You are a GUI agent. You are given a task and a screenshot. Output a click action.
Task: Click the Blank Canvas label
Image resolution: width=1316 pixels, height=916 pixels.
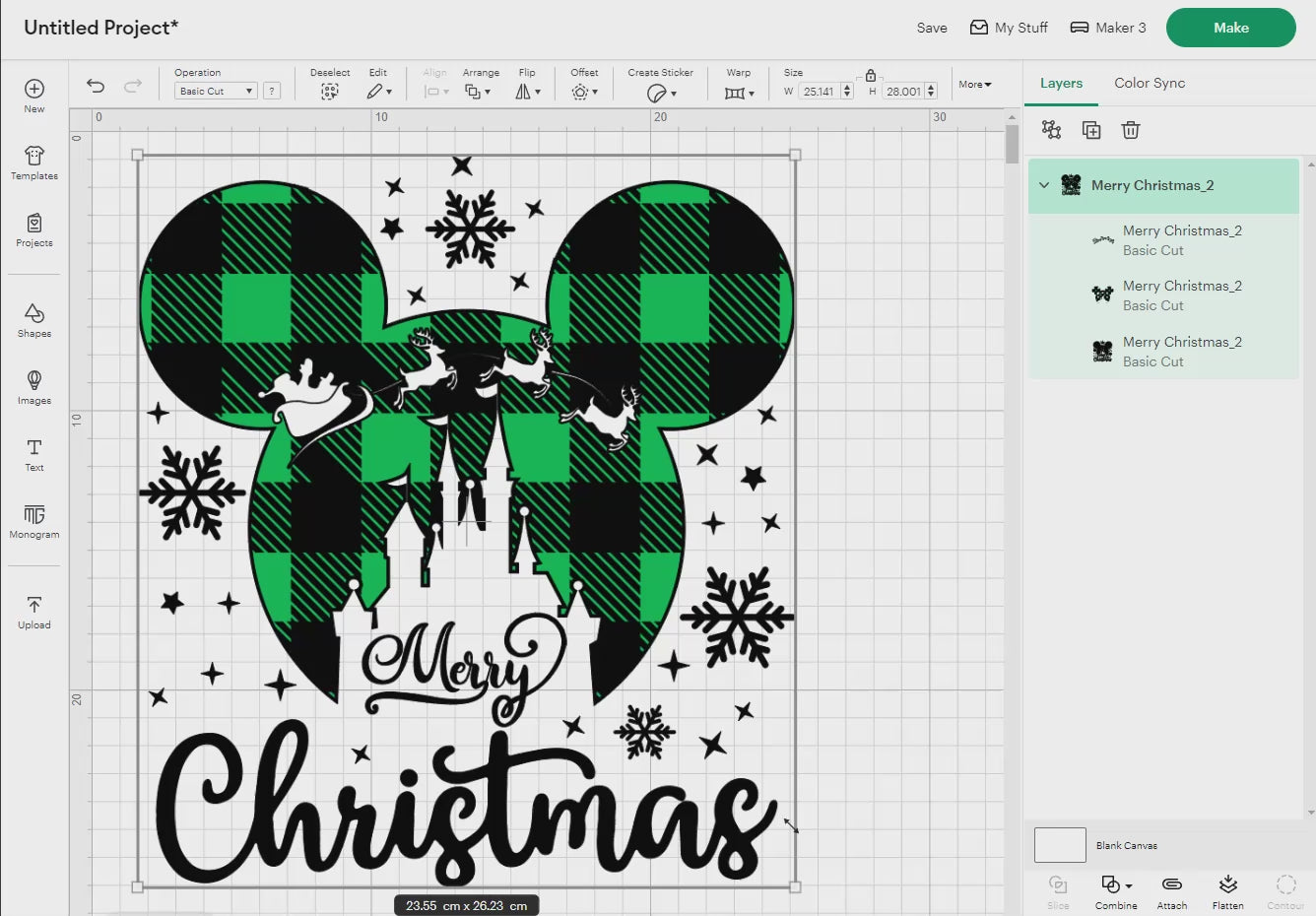[x=1127, y=846]
